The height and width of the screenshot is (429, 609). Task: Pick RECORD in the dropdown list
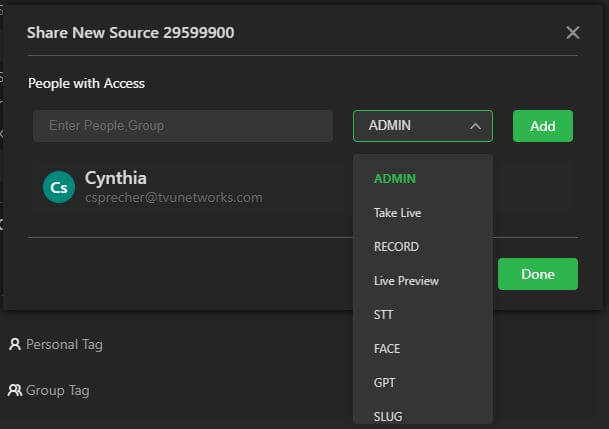tap(396, 247)
